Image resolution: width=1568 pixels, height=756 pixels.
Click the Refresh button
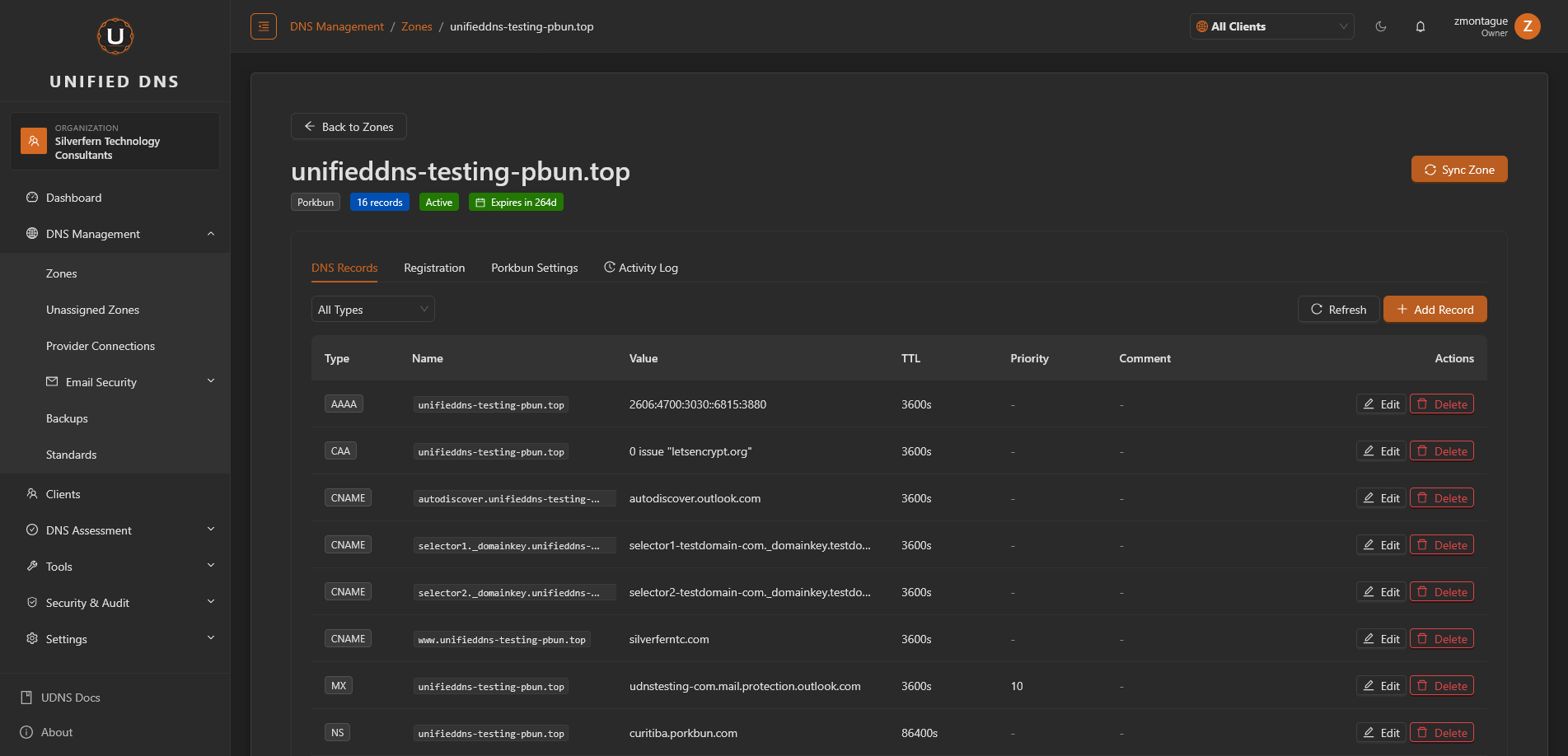[x=1338, y=310]
